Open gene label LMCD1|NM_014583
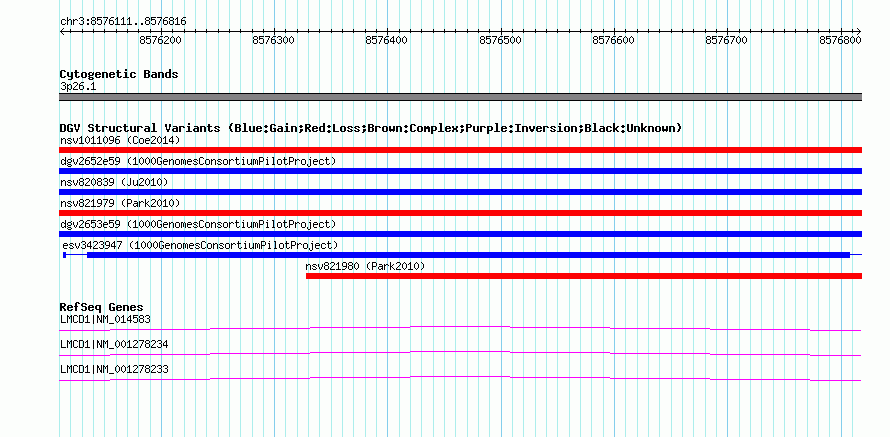The width and height of the screenshot is (890, 437). click(x=105, y=320)
